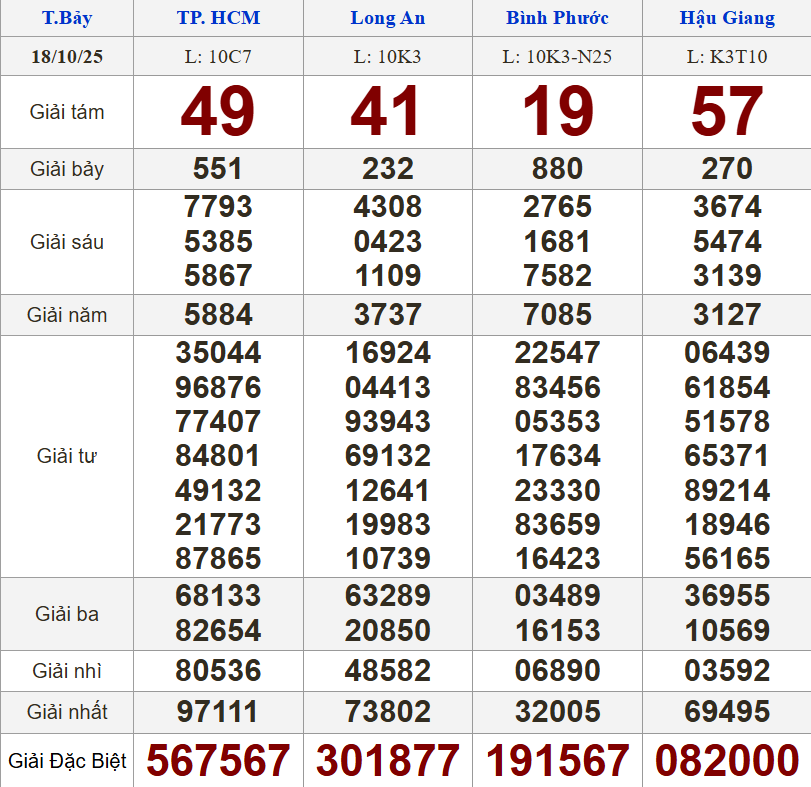Select Long An lottery code 10K3
Screen dimensions: 811x787
(387, 57)
